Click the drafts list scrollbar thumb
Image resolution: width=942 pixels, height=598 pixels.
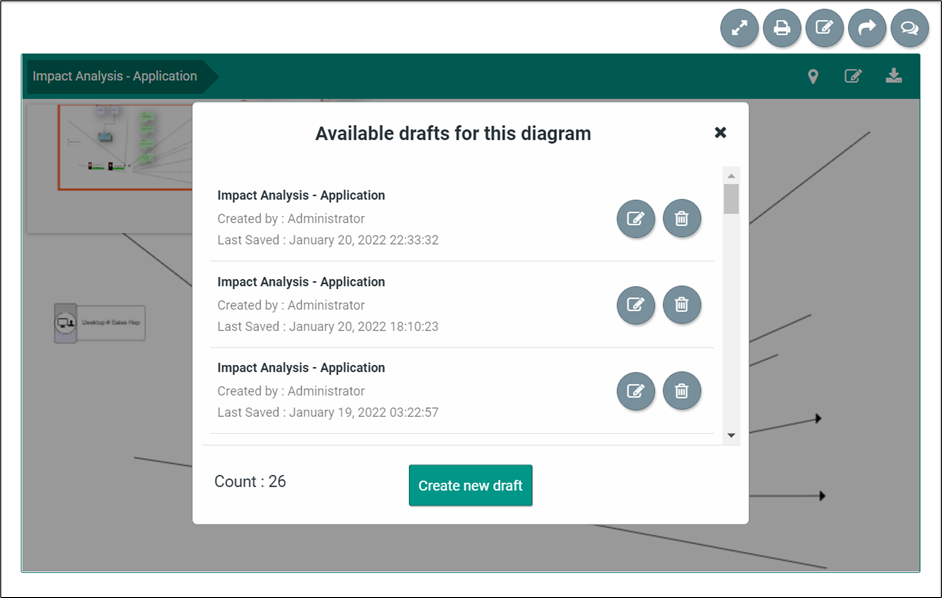(731, 199)
